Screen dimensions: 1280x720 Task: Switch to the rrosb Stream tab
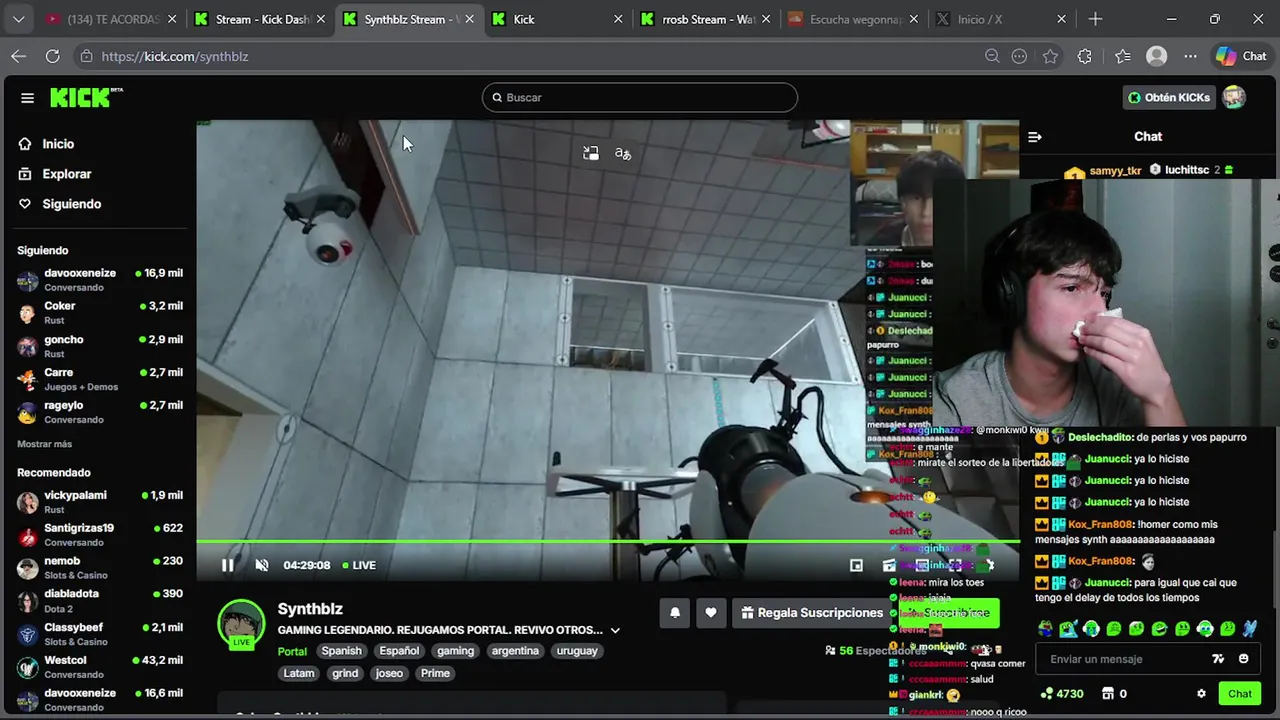[x=707, y=19]
